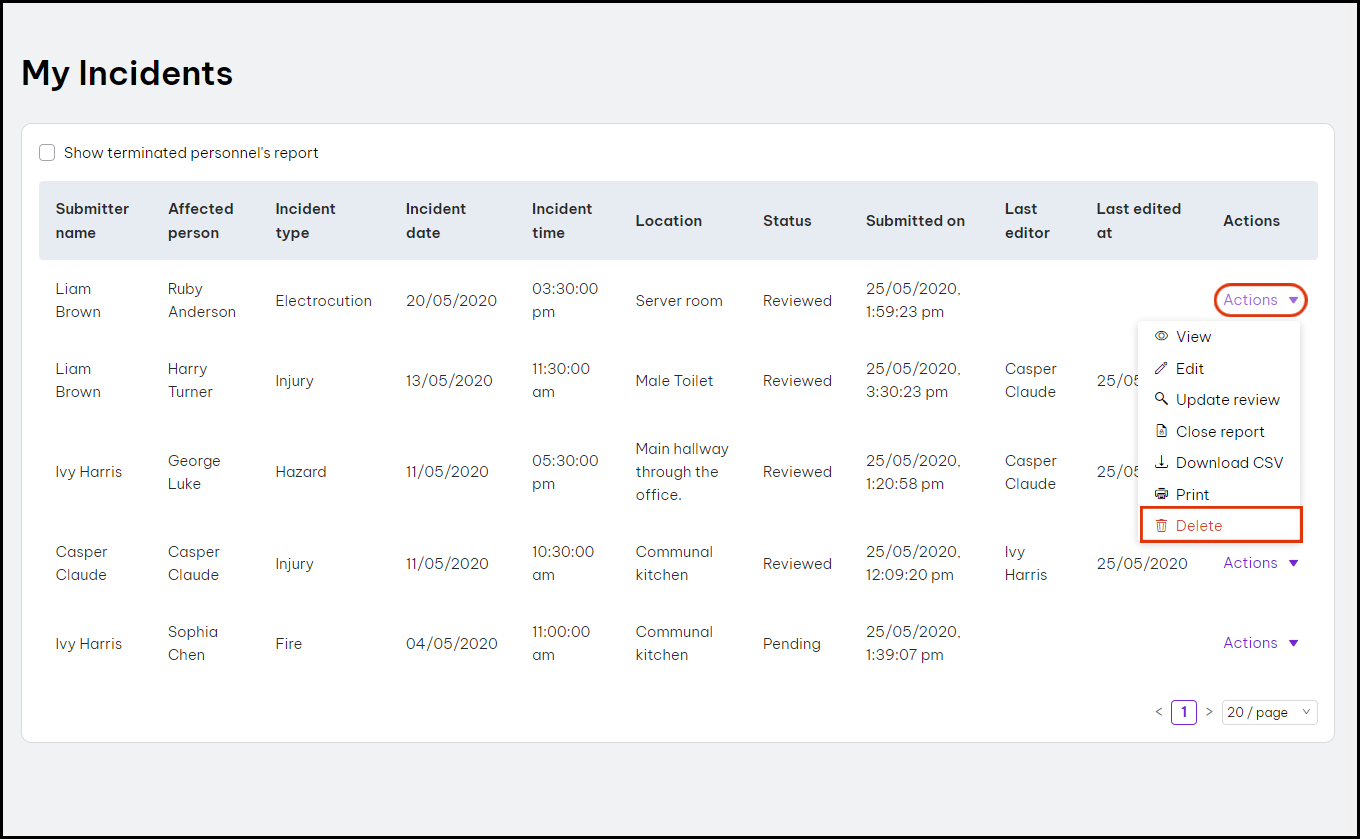
Task: Click the pencil icon beside Edit
Action: (1161, 369)
